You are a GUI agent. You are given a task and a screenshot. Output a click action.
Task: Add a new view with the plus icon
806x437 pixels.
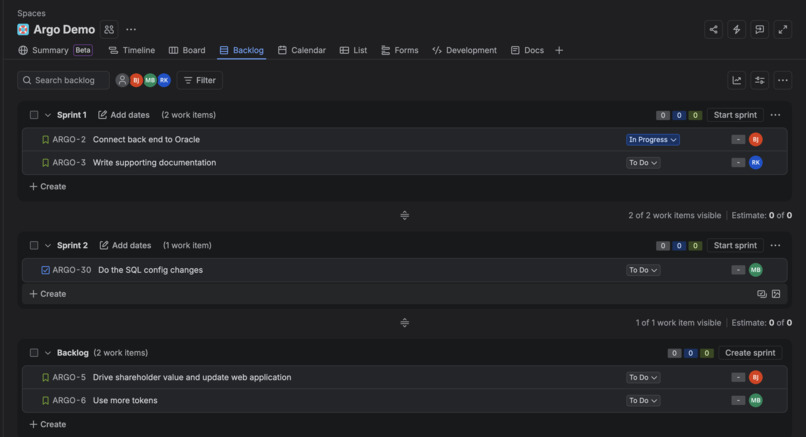tap(559, 50)
